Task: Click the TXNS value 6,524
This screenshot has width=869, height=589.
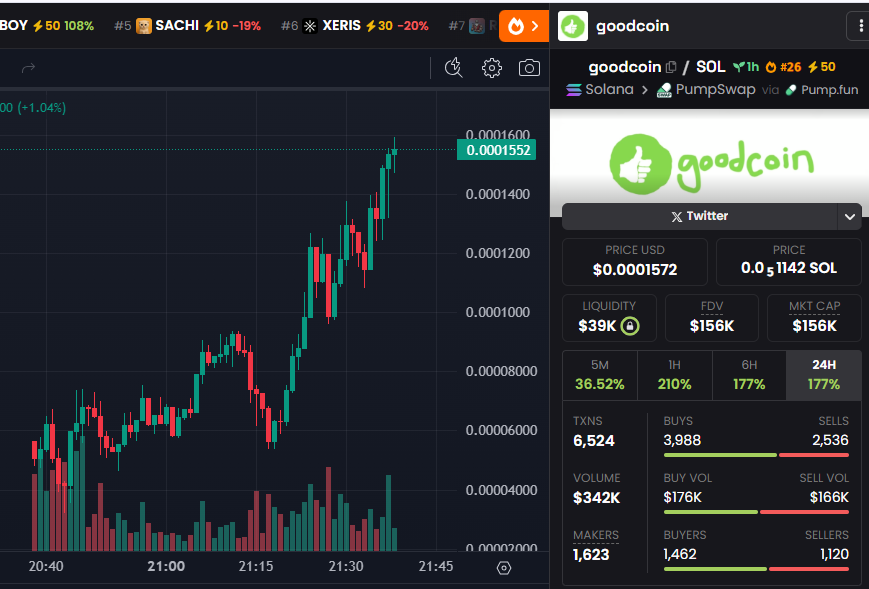Action: coord(594,441)
